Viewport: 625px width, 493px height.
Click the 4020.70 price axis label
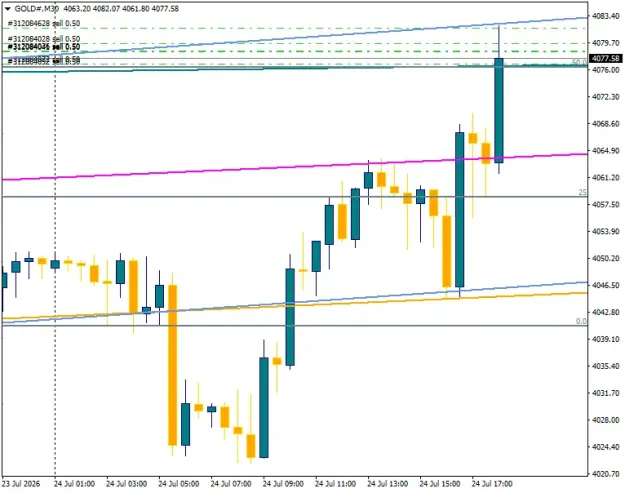(605, 474)
